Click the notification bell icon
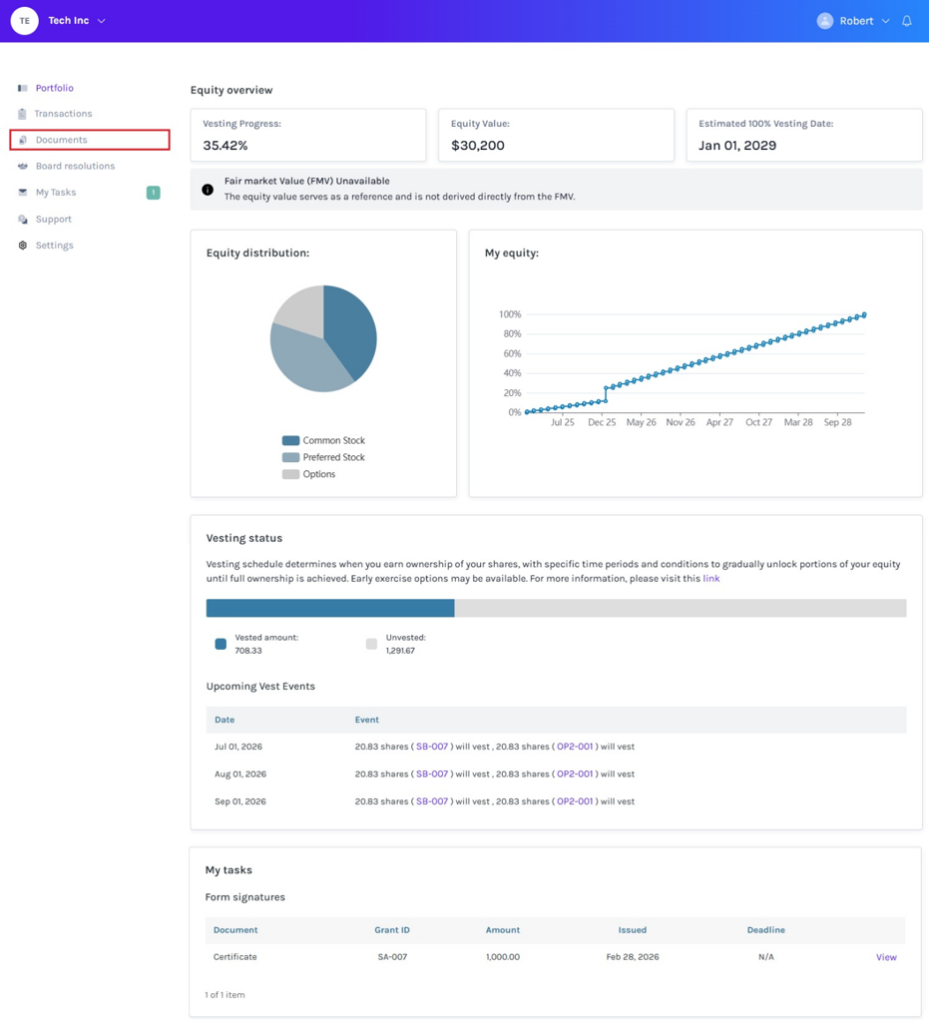The height and width of the screenshot is (1024, 929). click(906, 21)
